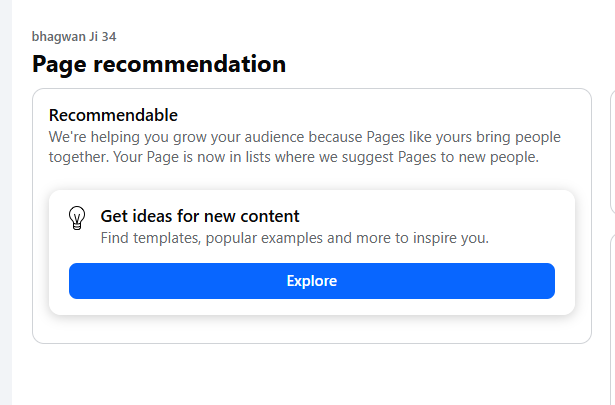Click the partially visible card at upper right
Image resolution: width=615 pixels, height=405 pixels.
click(612, 150)
